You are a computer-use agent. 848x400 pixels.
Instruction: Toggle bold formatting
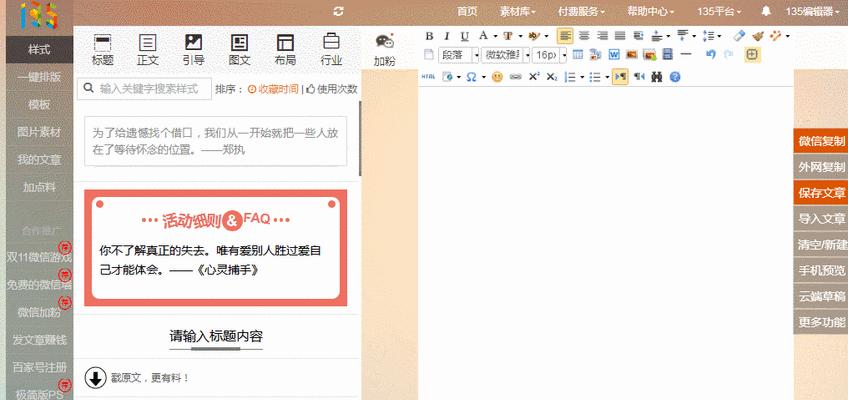(429, 36)
